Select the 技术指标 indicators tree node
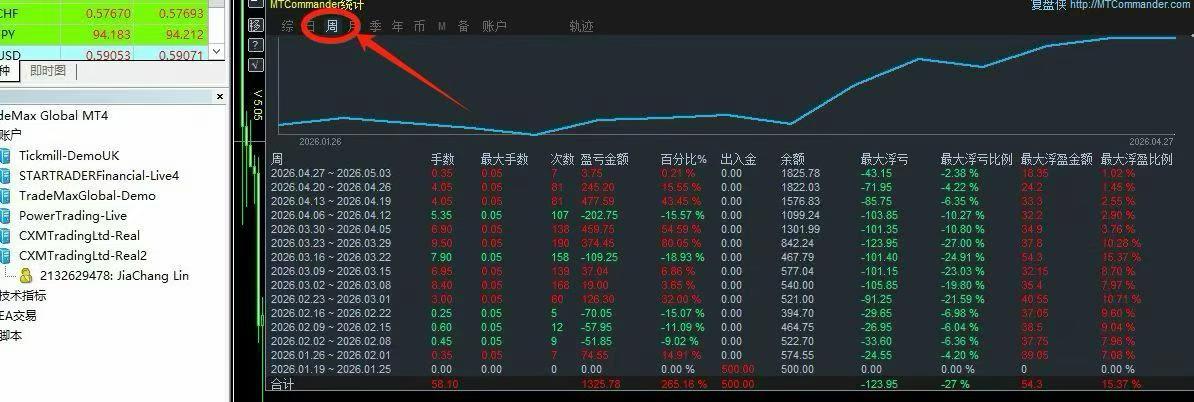This screenshot has width=1194, height=402. coord(23,295)
